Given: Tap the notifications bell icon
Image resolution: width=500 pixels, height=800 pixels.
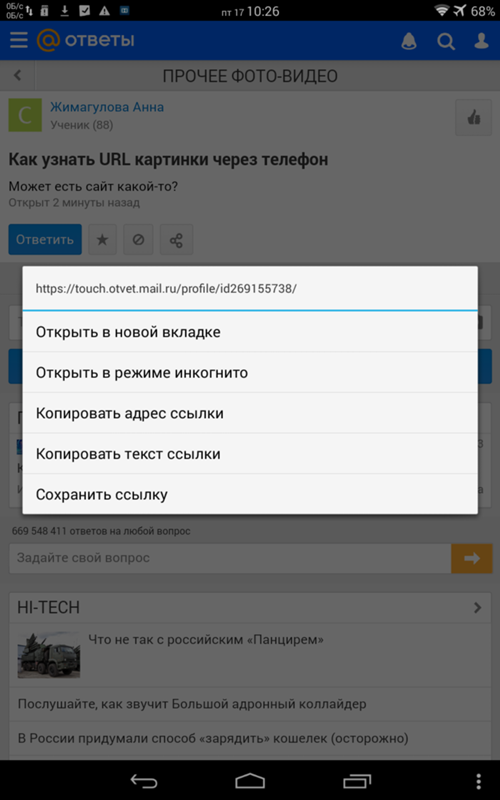Looking at the screenshot, I should click(409, 41).
